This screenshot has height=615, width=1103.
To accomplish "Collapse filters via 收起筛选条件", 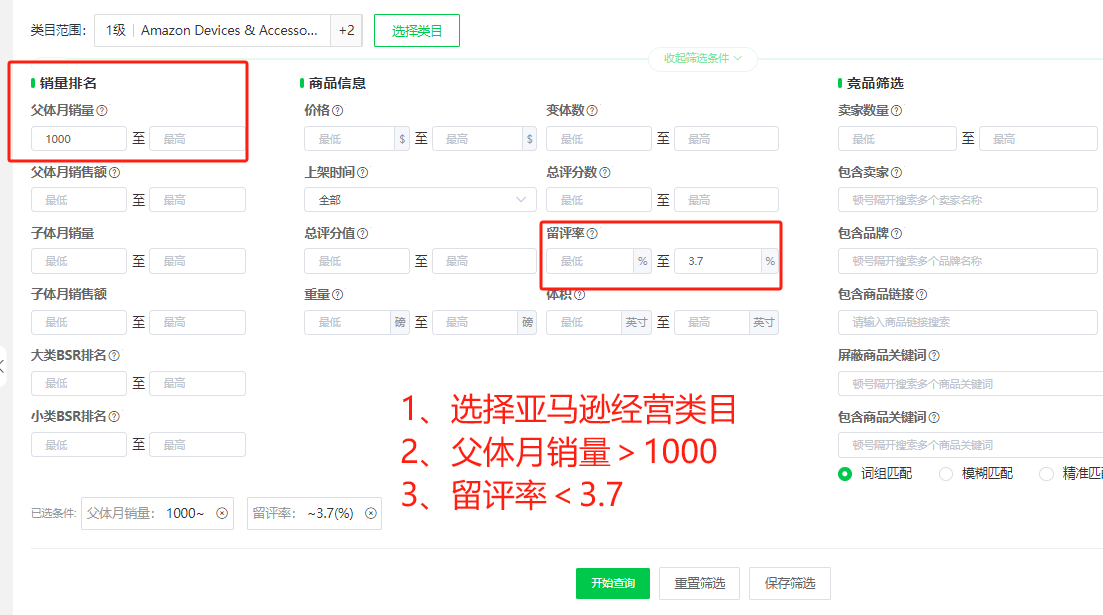I will (x=703, y=58).
